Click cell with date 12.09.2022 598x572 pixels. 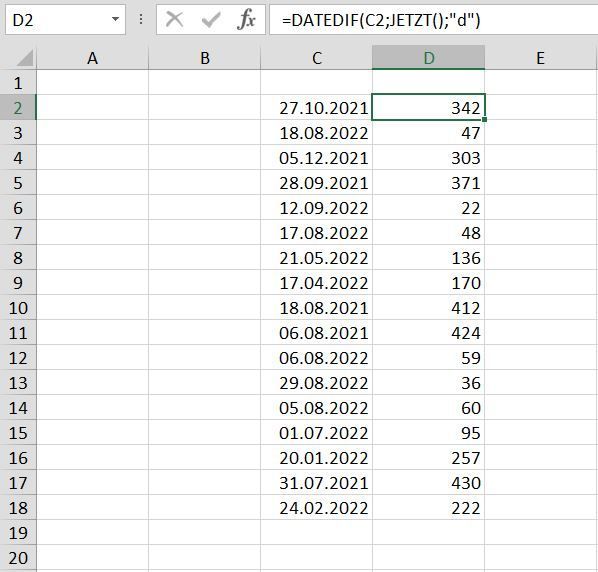point(317,208)
